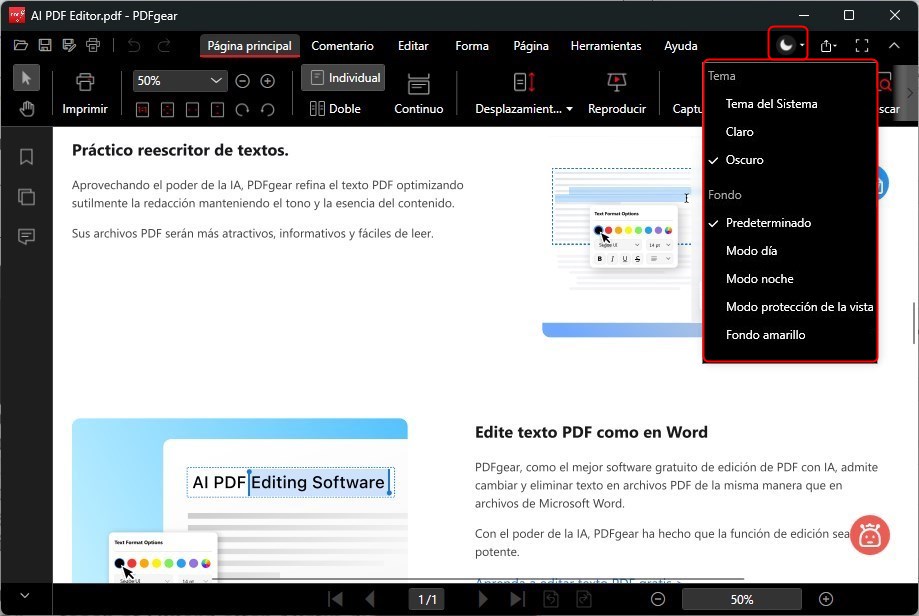The image size is (919, 616).
Task: Zoom out from bottom status bar
Action: [x=658, y=599]
